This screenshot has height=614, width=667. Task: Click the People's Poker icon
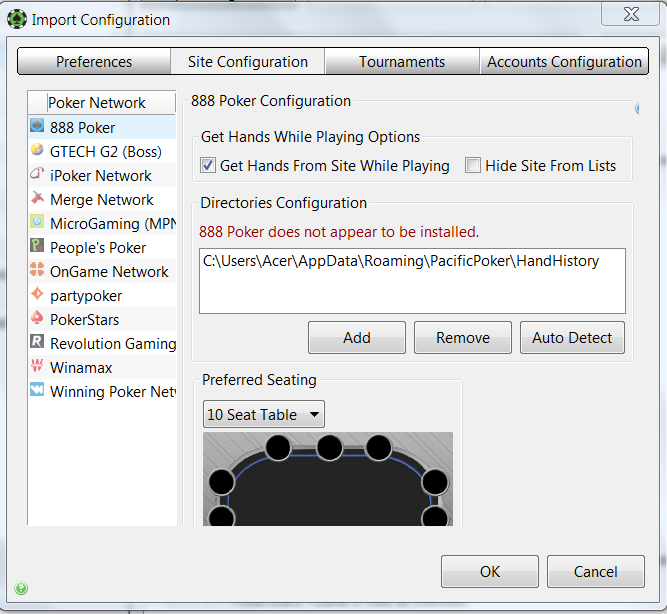(37, 246)
